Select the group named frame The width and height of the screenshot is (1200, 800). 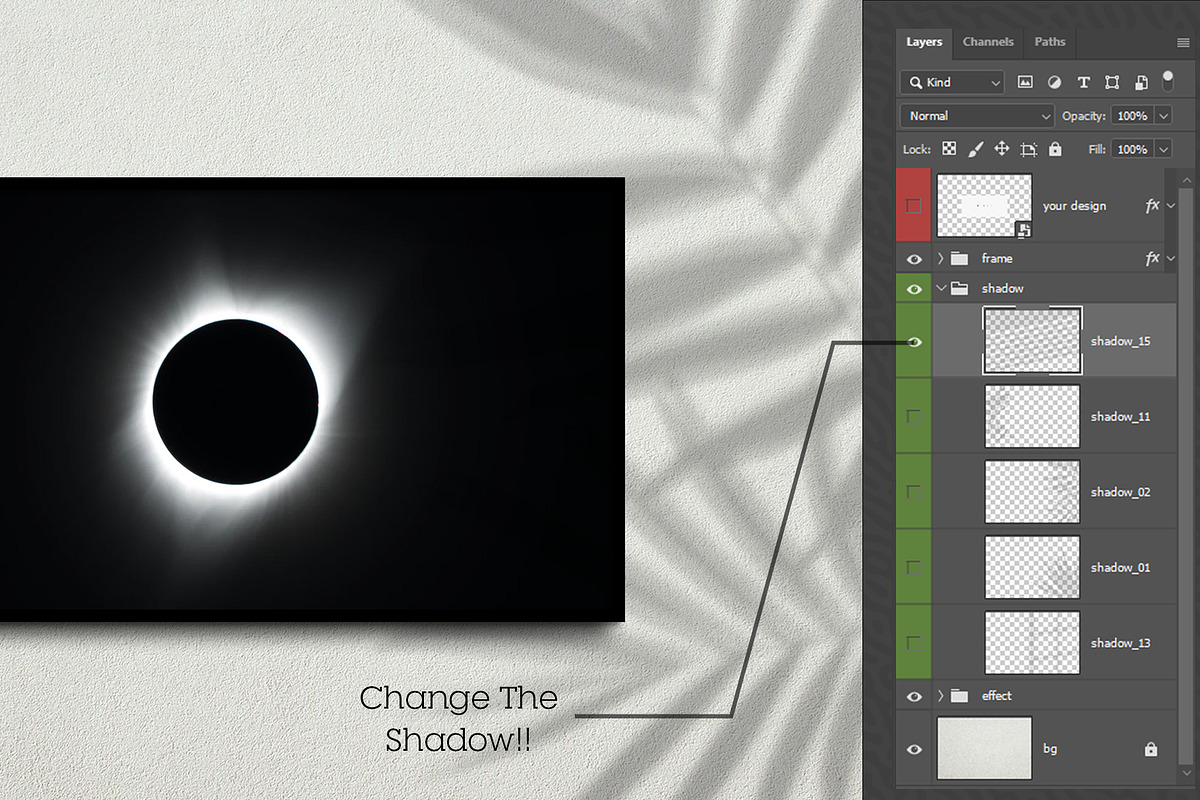[x=997, y=258]
